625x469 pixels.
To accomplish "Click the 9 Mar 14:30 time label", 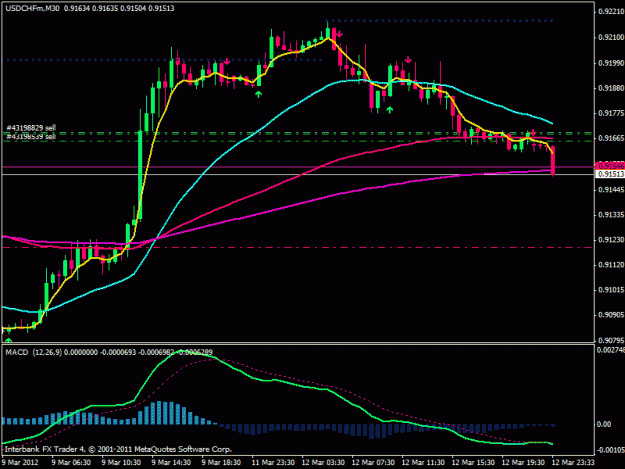I will (x=171, y=462).
